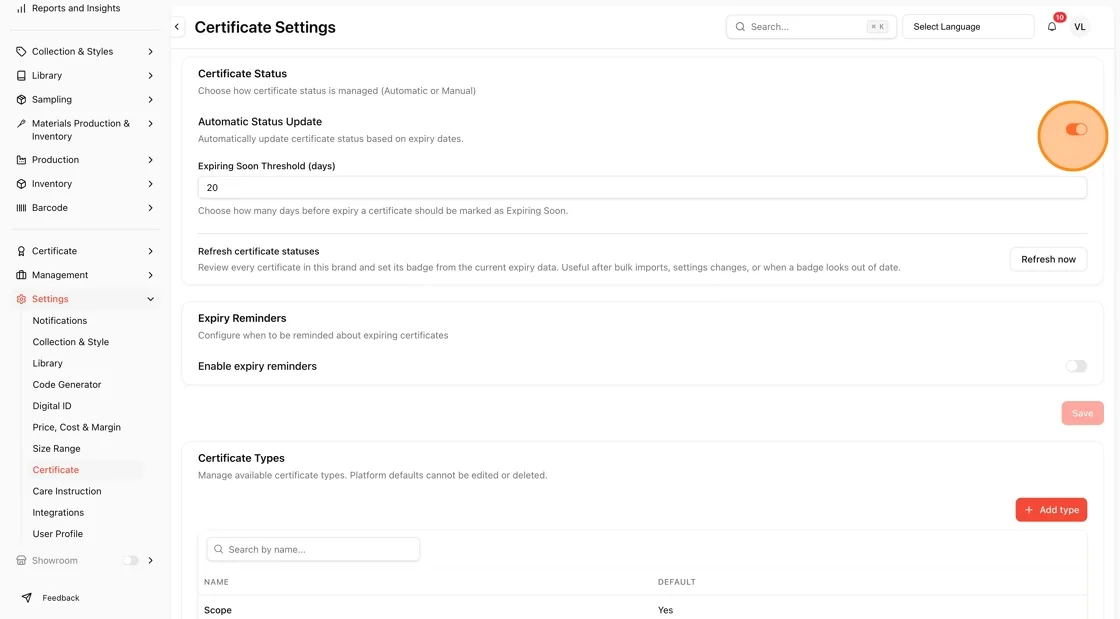Open Collection & Style settings
1120x619 pixels.
point(71,342)
